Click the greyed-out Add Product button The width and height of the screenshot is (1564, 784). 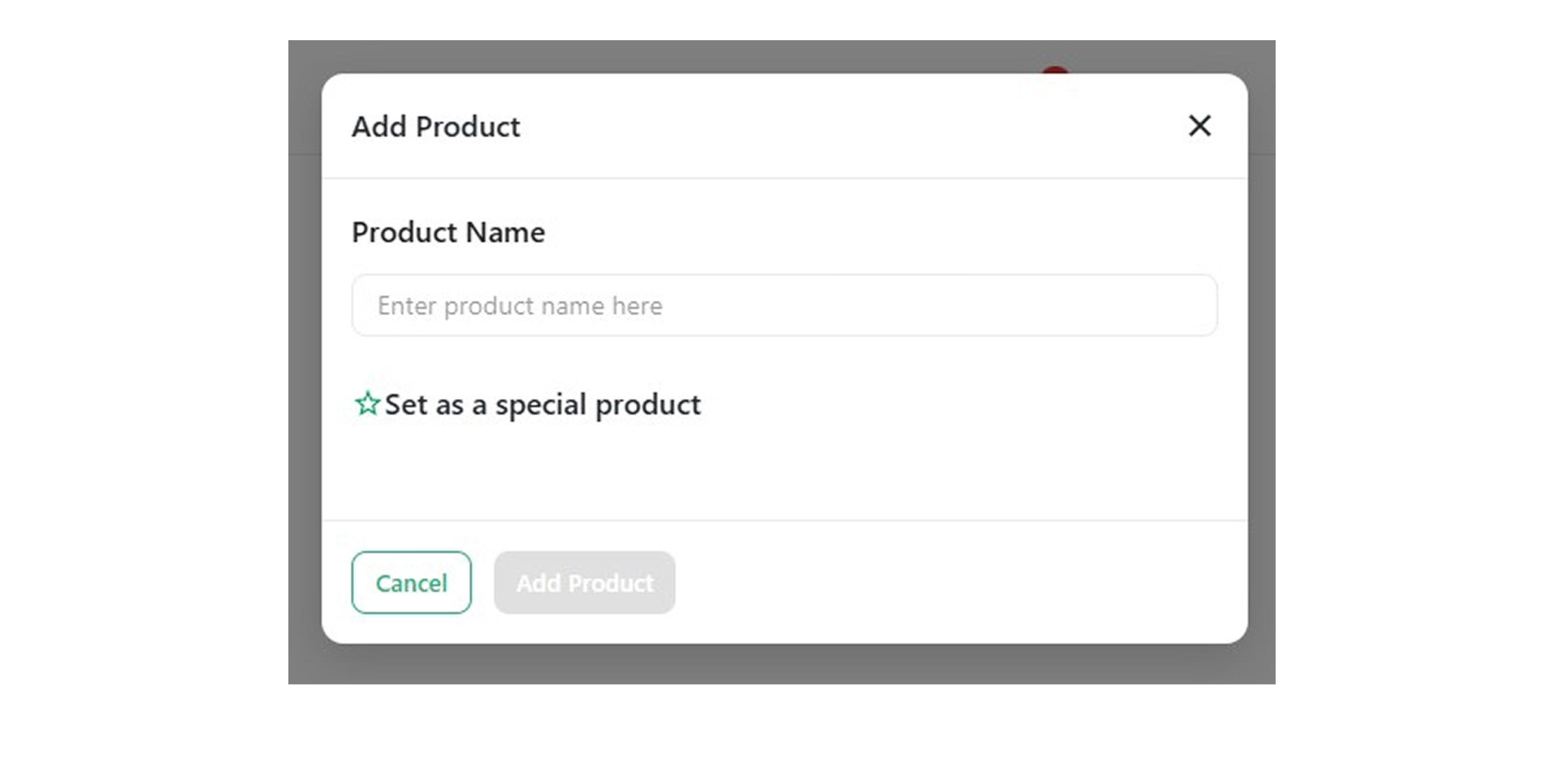(x=584, y=583)
